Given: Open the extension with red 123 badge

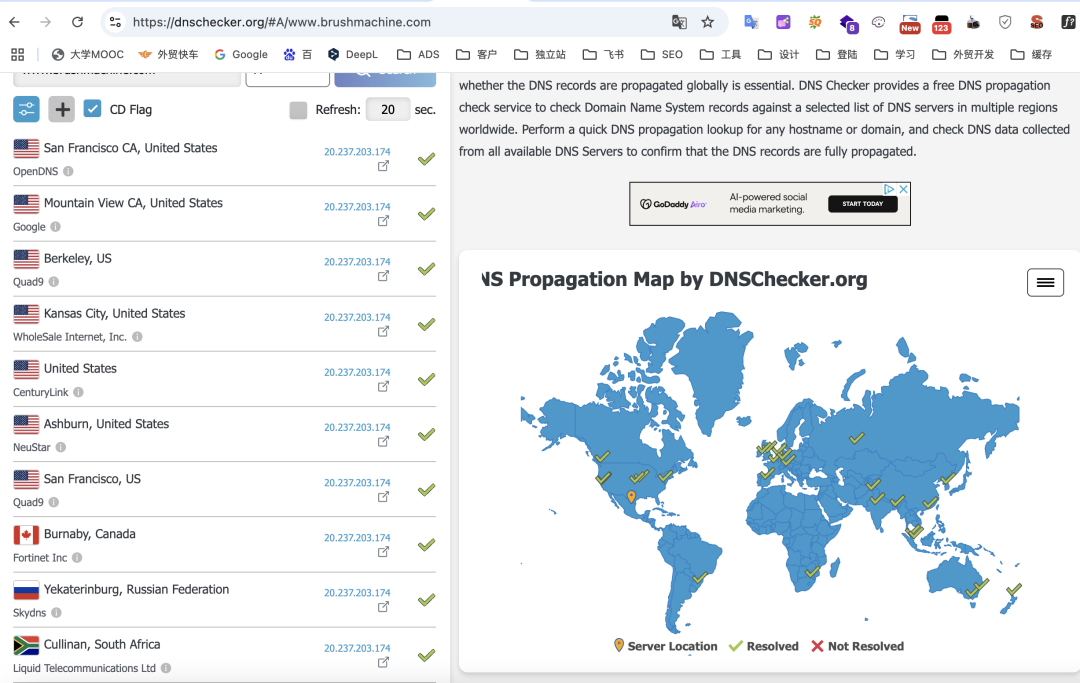Looking at the screenshot, I should [941, 23].
